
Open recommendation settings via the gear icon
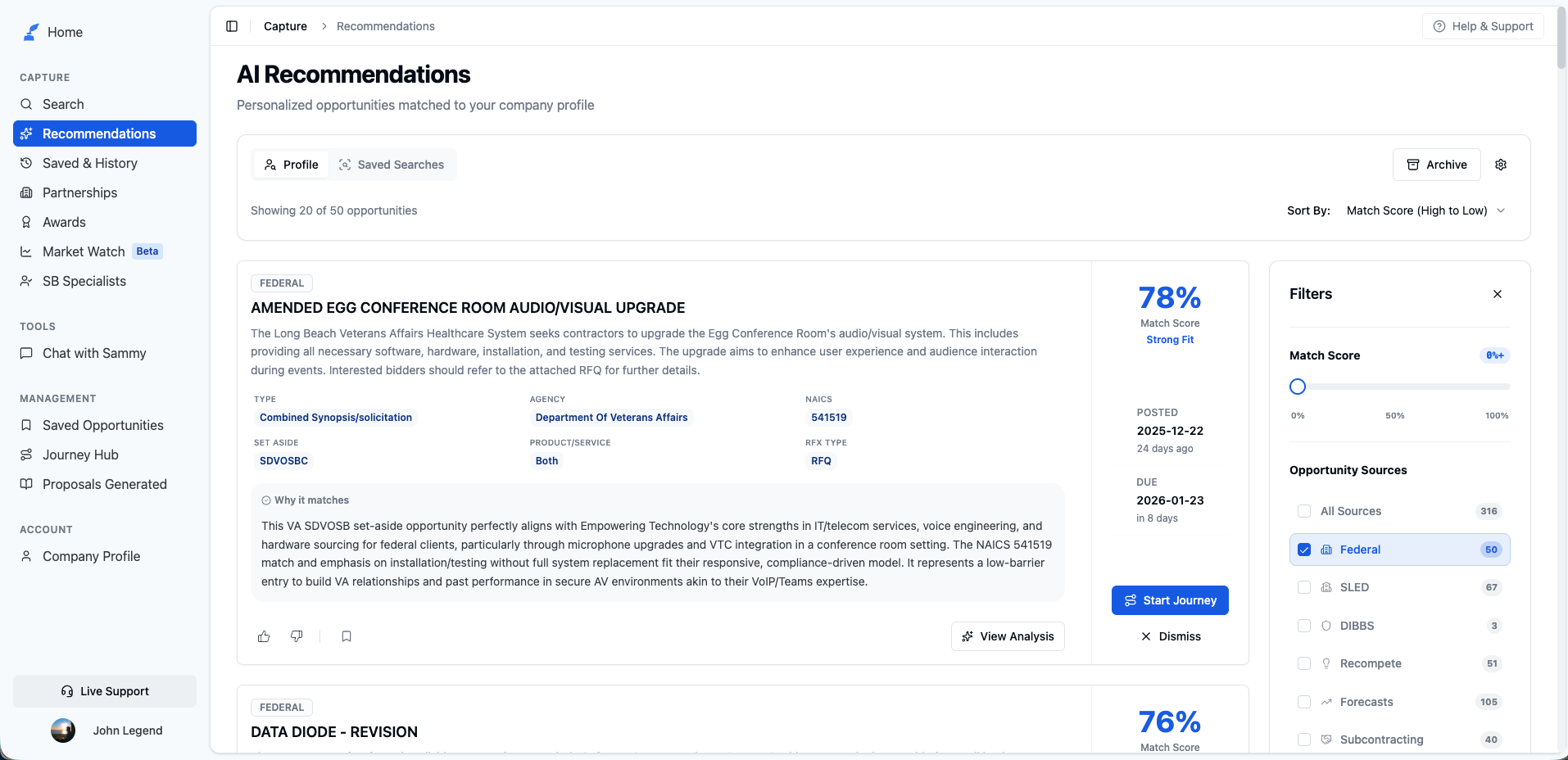1501,165
